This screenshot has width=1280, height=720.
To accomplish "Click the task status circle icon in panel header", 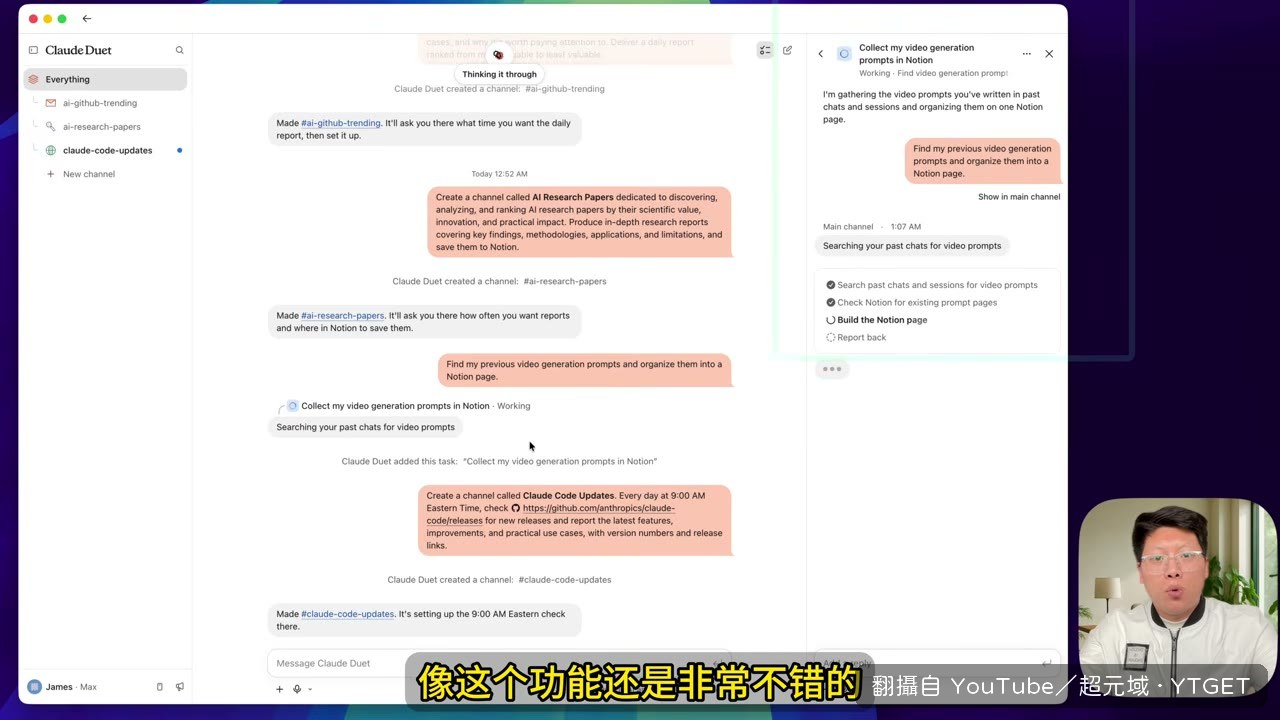I will [844, 54].
